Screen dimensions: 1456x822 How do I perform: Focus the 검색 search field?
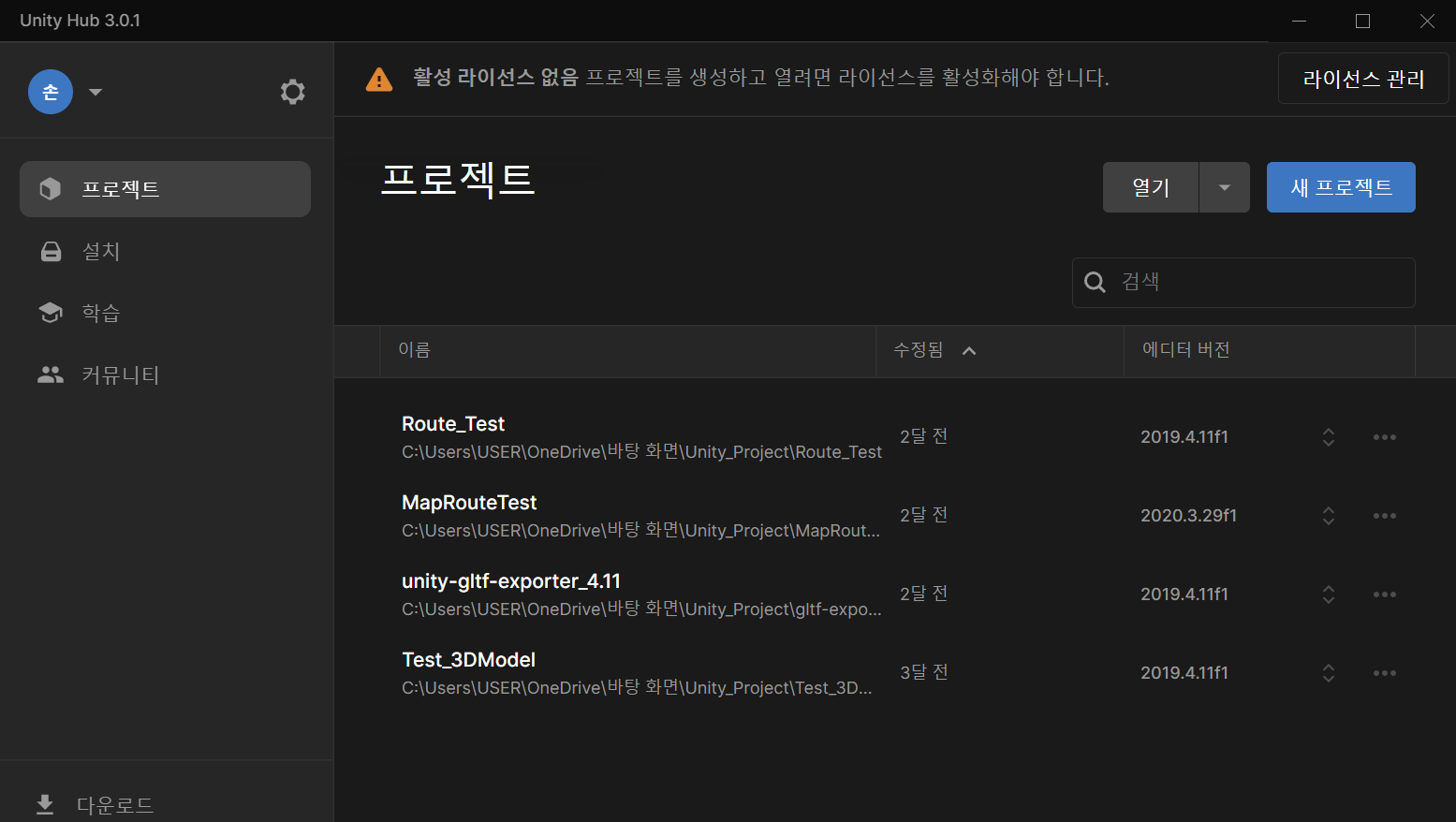(1243, 283)
